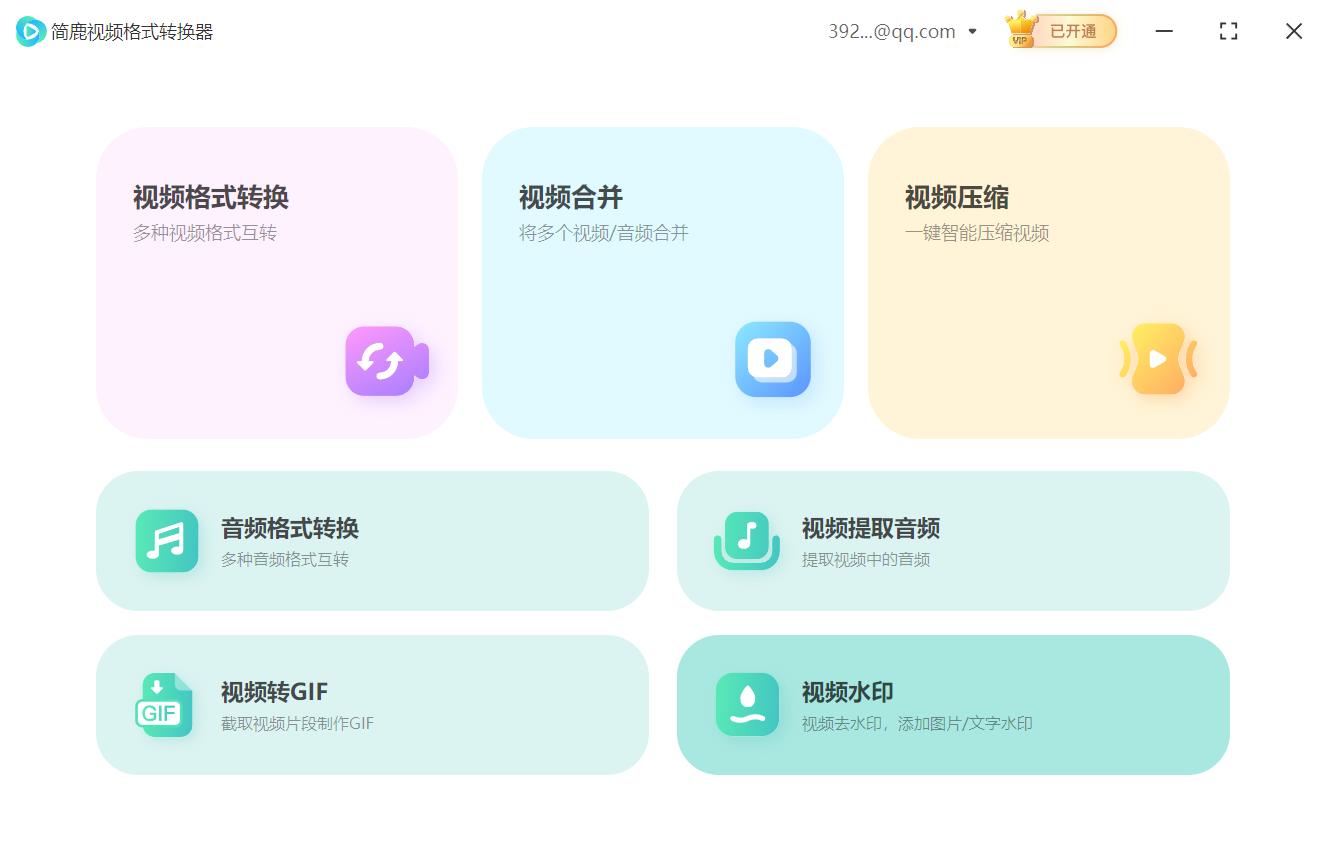Open 视频压缩 to compress videos
Viewport: 1326px width, 860px height.
[1048, 283]
